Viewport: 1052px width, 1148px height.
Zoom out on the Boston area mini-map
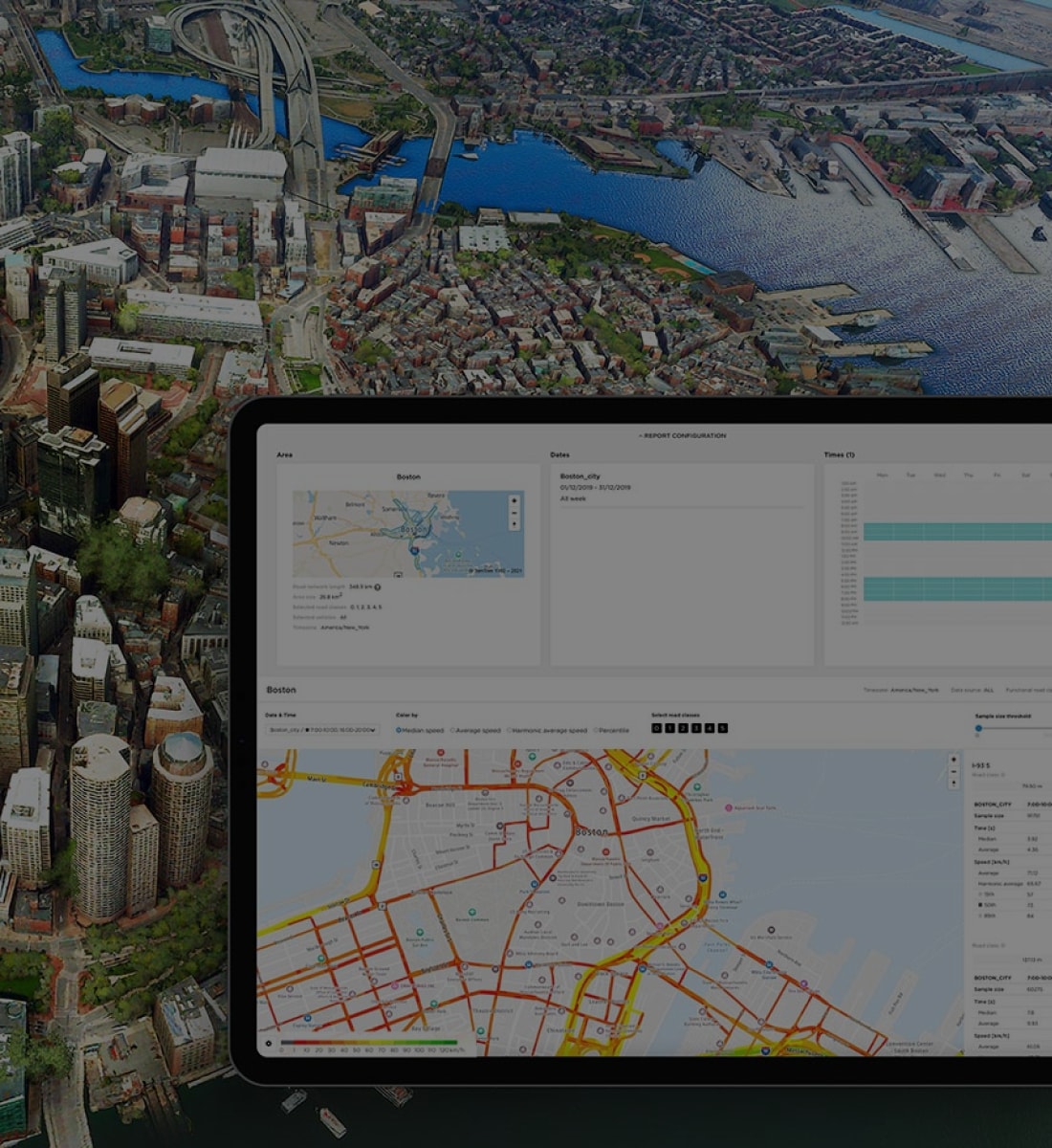[x=514, y=514]
